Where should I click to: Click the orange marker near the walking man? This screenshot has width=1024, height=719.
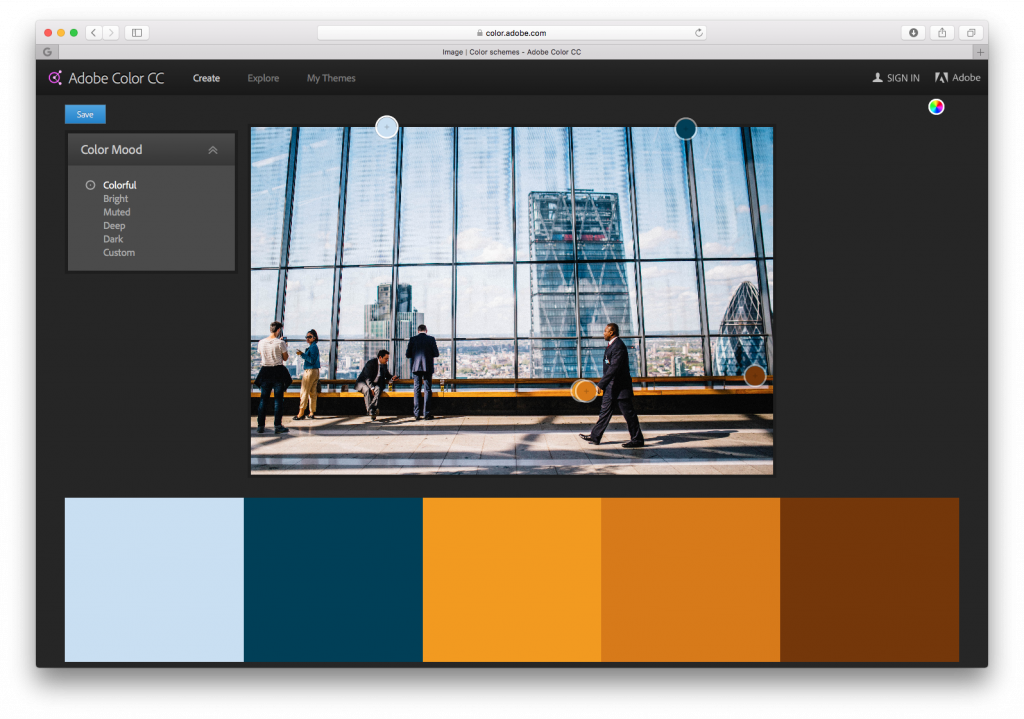click(x=585, y=391)
